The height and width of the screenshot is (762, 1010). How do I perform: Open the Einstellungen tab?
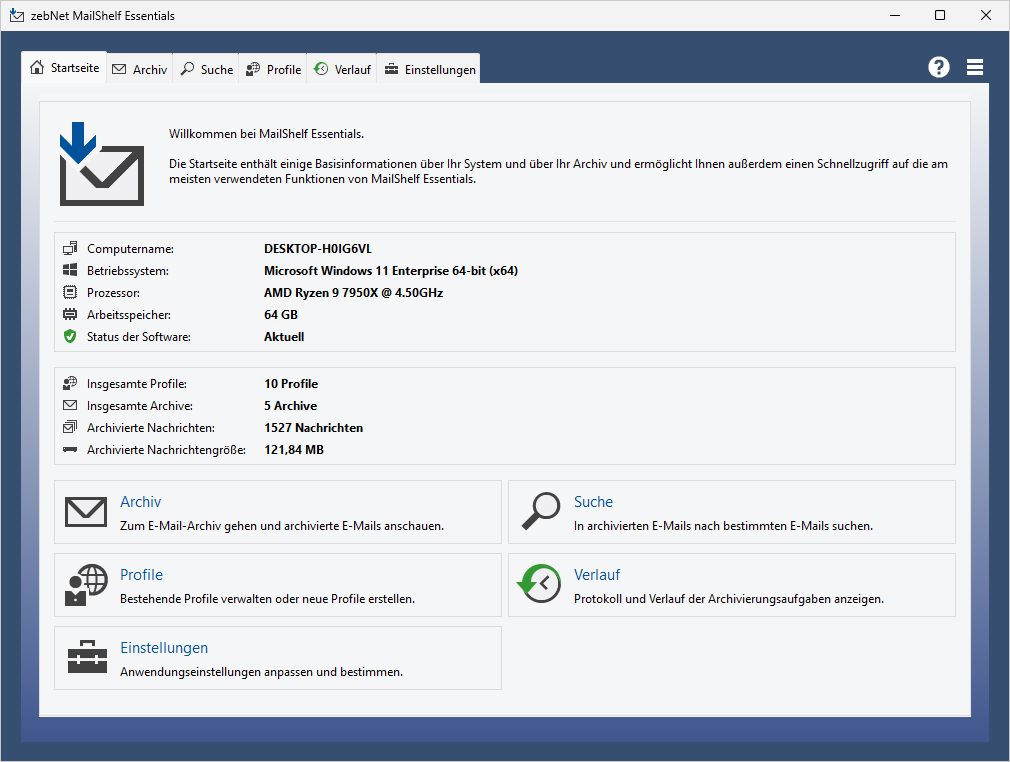pyautogui.click(x=429, y=69)
